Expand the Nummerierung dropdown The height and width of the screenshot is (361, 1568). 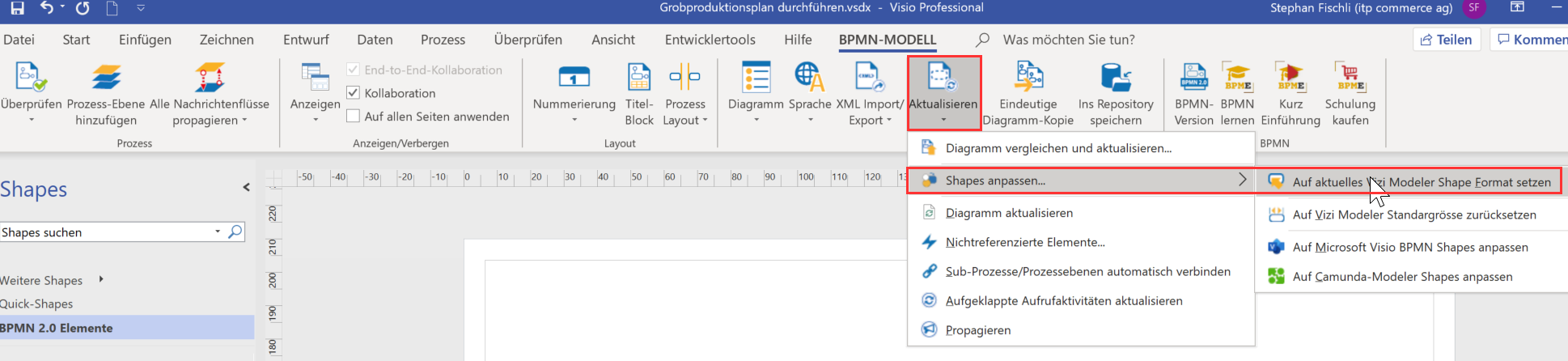[x=574, y=120]
